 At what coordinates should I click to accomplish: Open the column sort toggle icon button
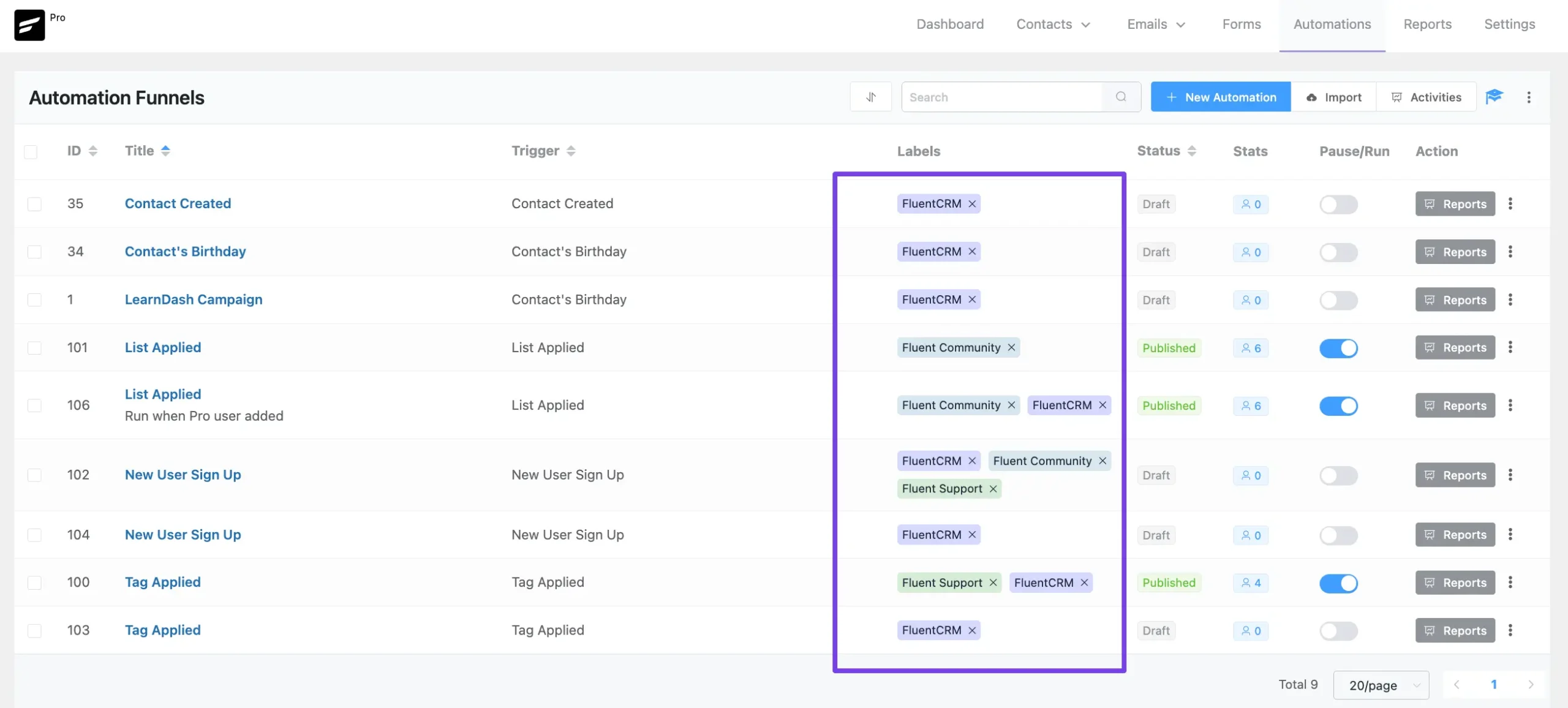pos(870,97)
